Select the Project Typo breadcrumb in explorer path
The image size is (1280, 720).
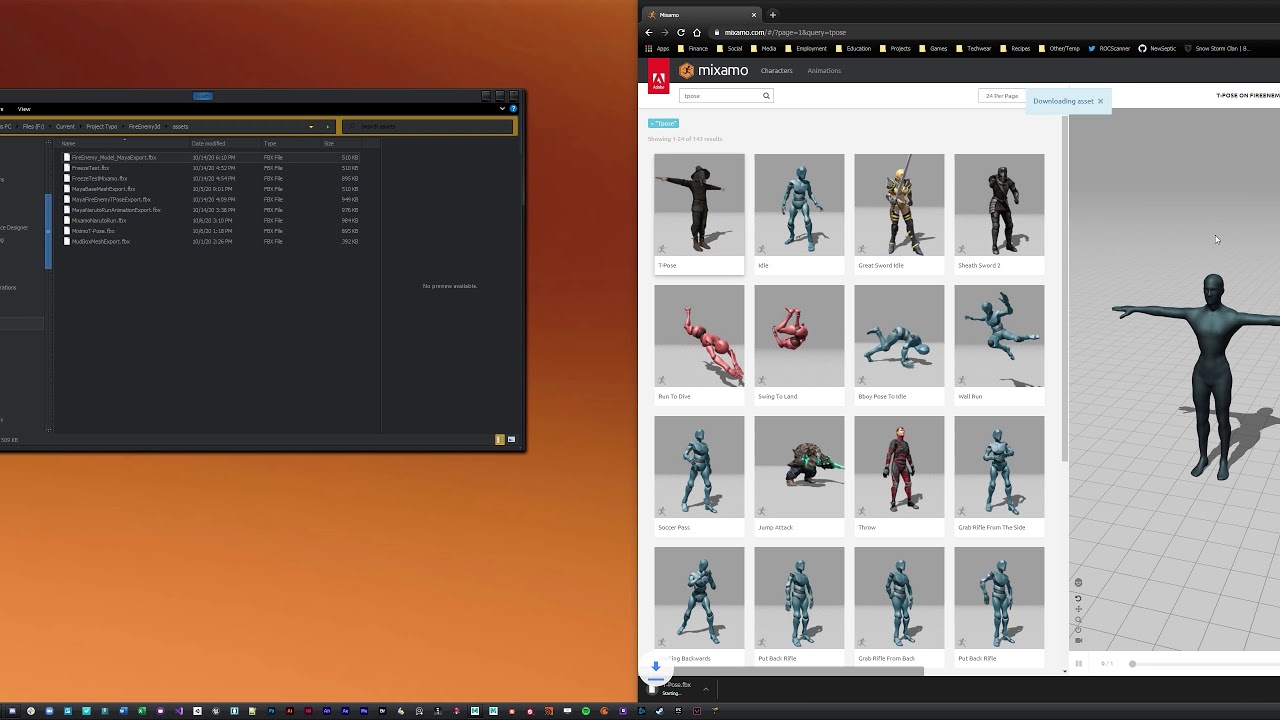tap(101, 127)
